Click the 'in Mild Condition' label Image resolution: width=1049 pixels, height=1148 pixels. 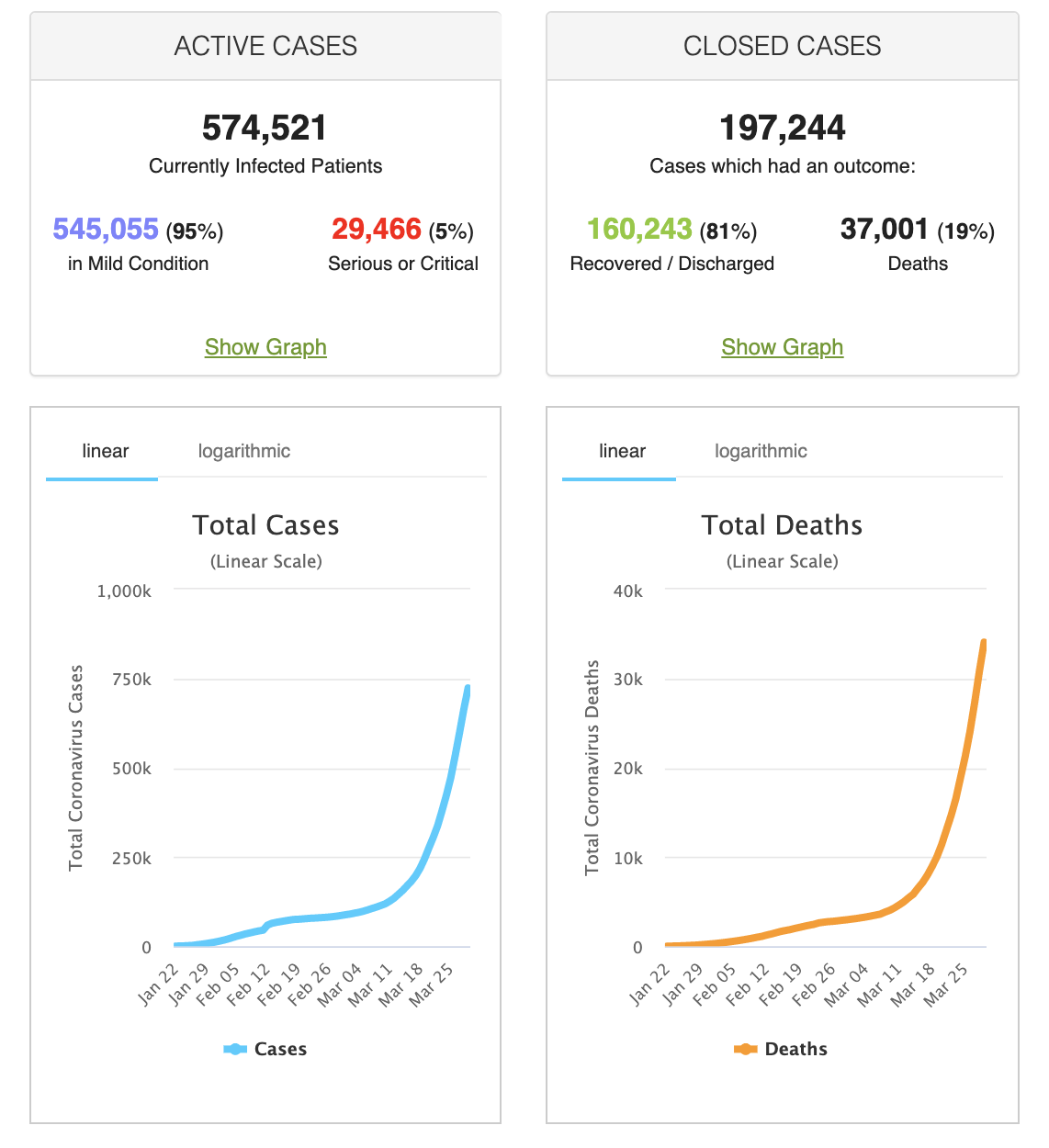138,264
